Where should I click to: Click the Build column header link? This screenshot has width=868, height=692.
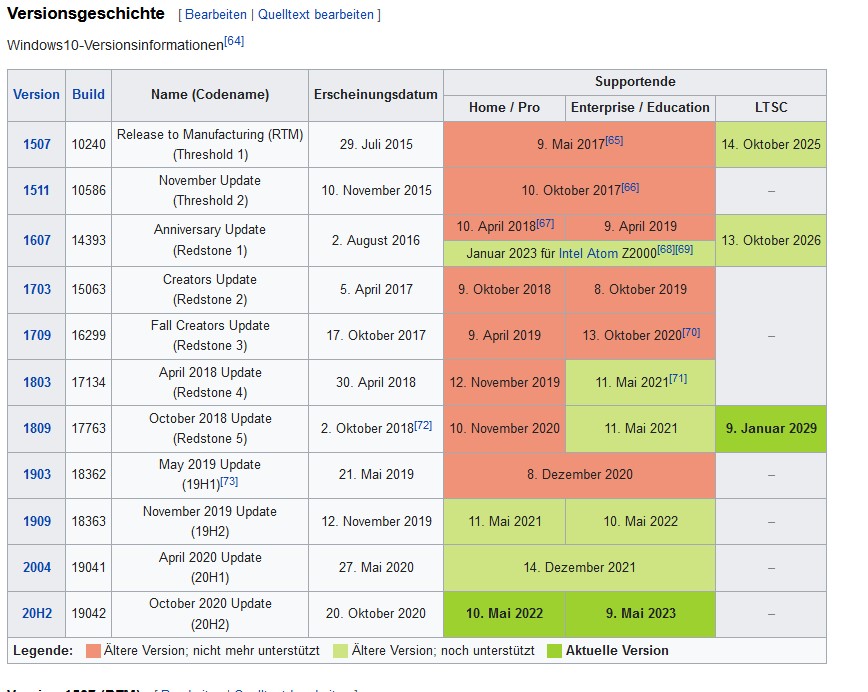(x=88, y=94)
